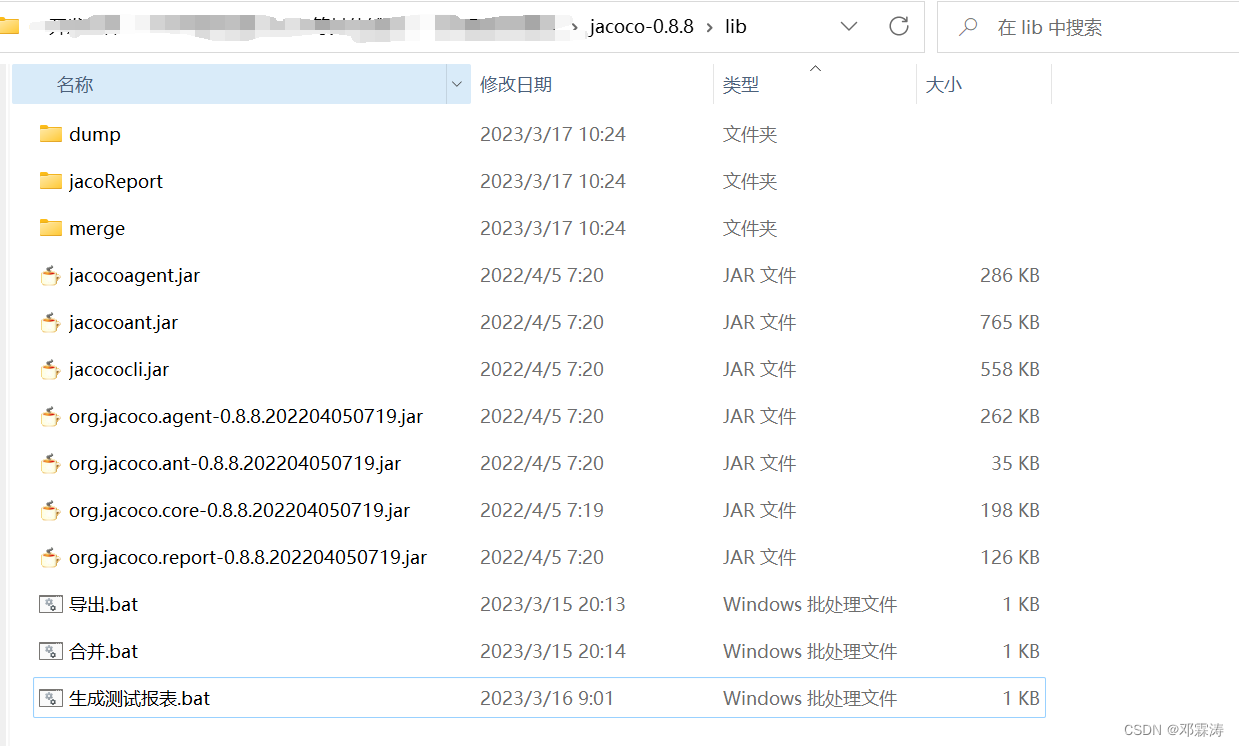Select the jacoReport folder icon

[x=51, y=181]
